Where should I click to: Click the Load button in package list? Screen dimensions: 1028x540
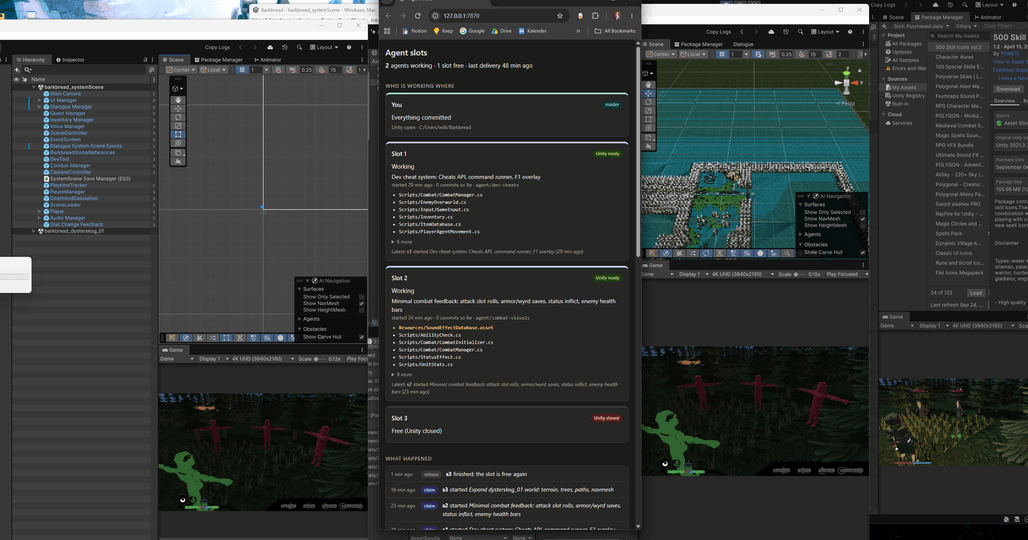click(976, 293)
